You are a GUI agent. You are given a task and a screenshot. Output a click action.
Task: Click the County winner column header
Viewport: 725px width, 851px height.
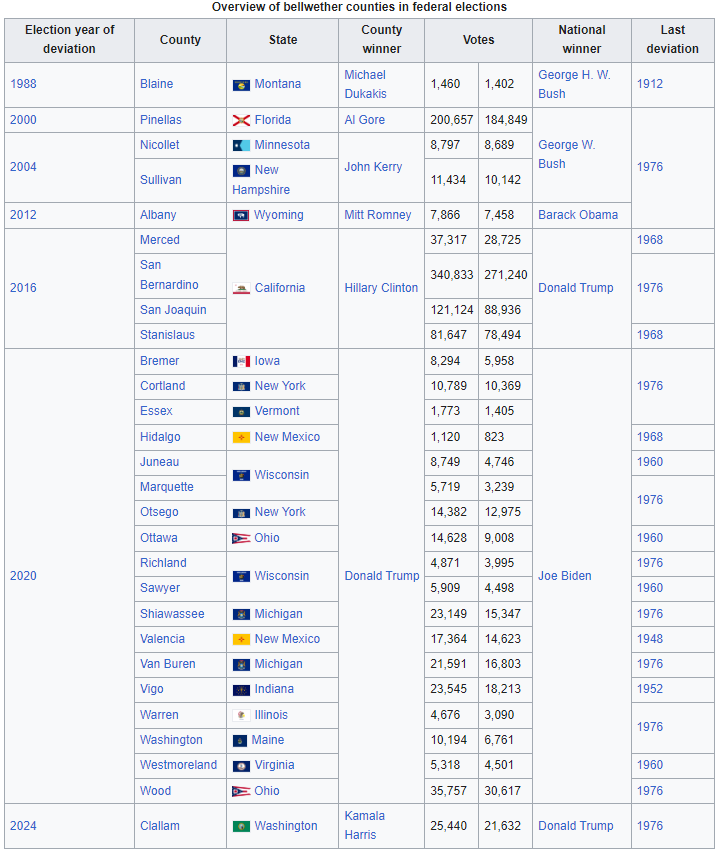[x=381, y=40]
